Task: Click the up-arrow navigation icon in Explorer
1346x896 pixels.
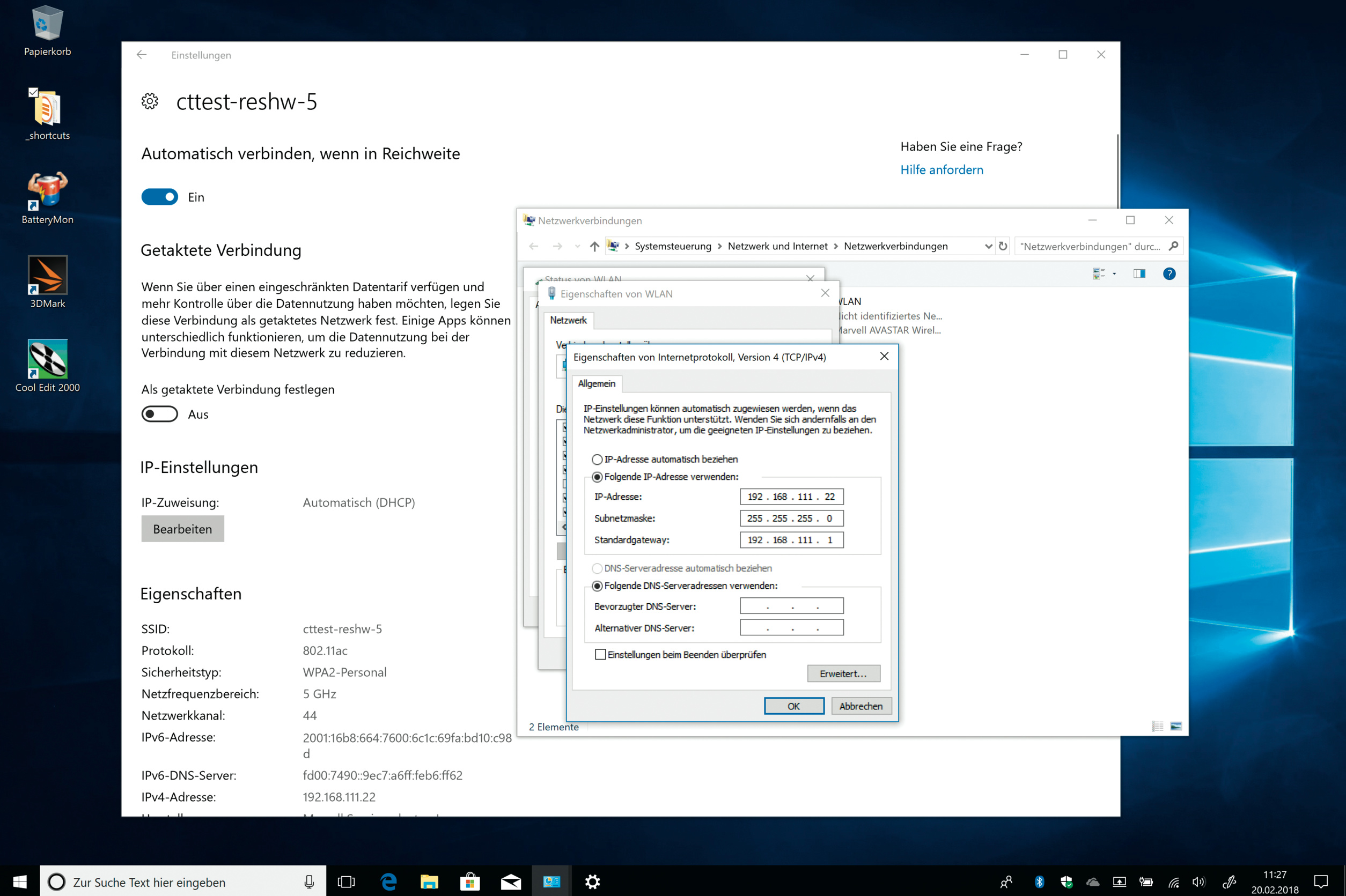Action: tap(594, 246)
